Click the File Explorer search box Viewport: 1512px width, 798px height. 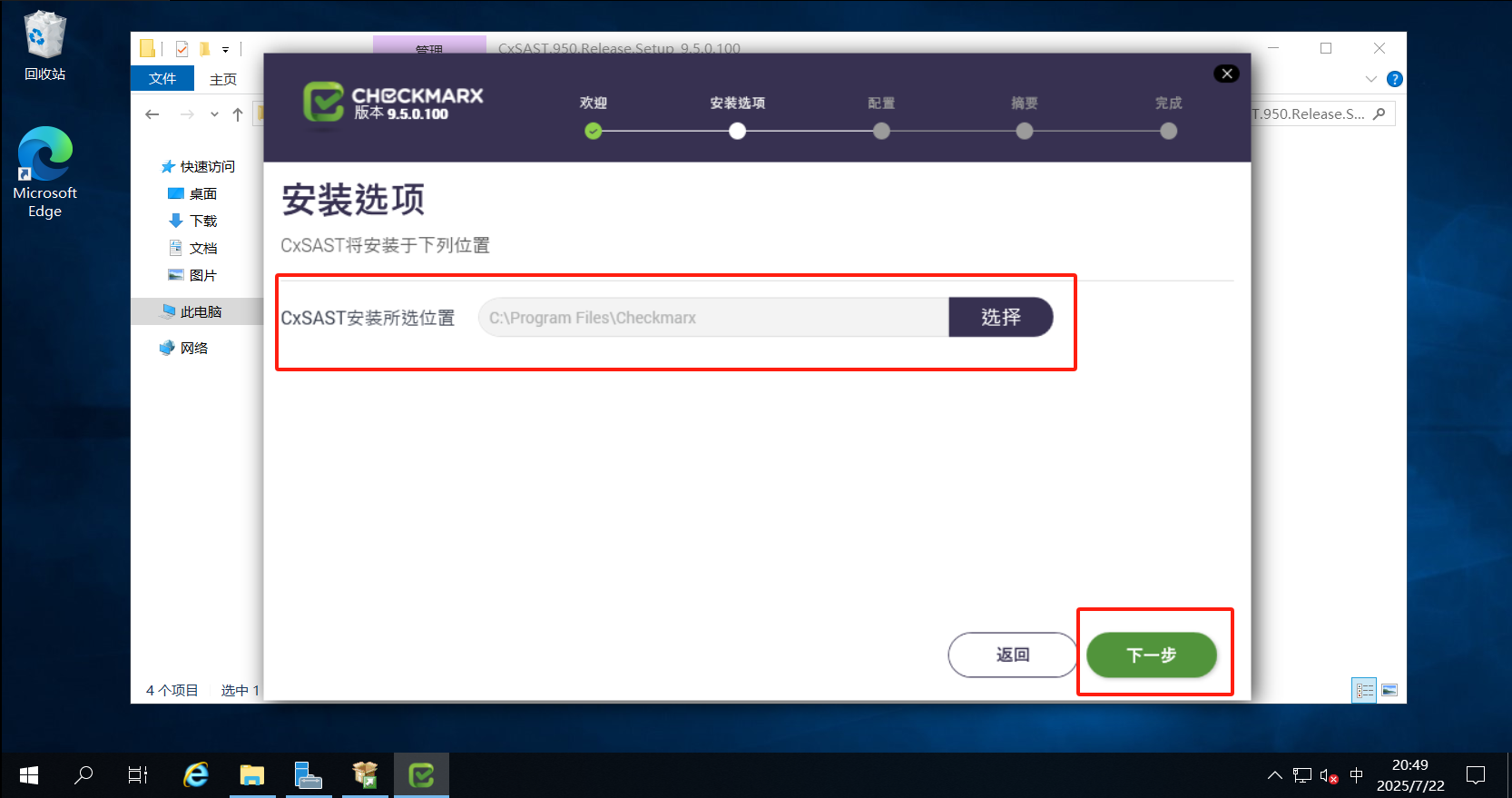coord(1322,114)
